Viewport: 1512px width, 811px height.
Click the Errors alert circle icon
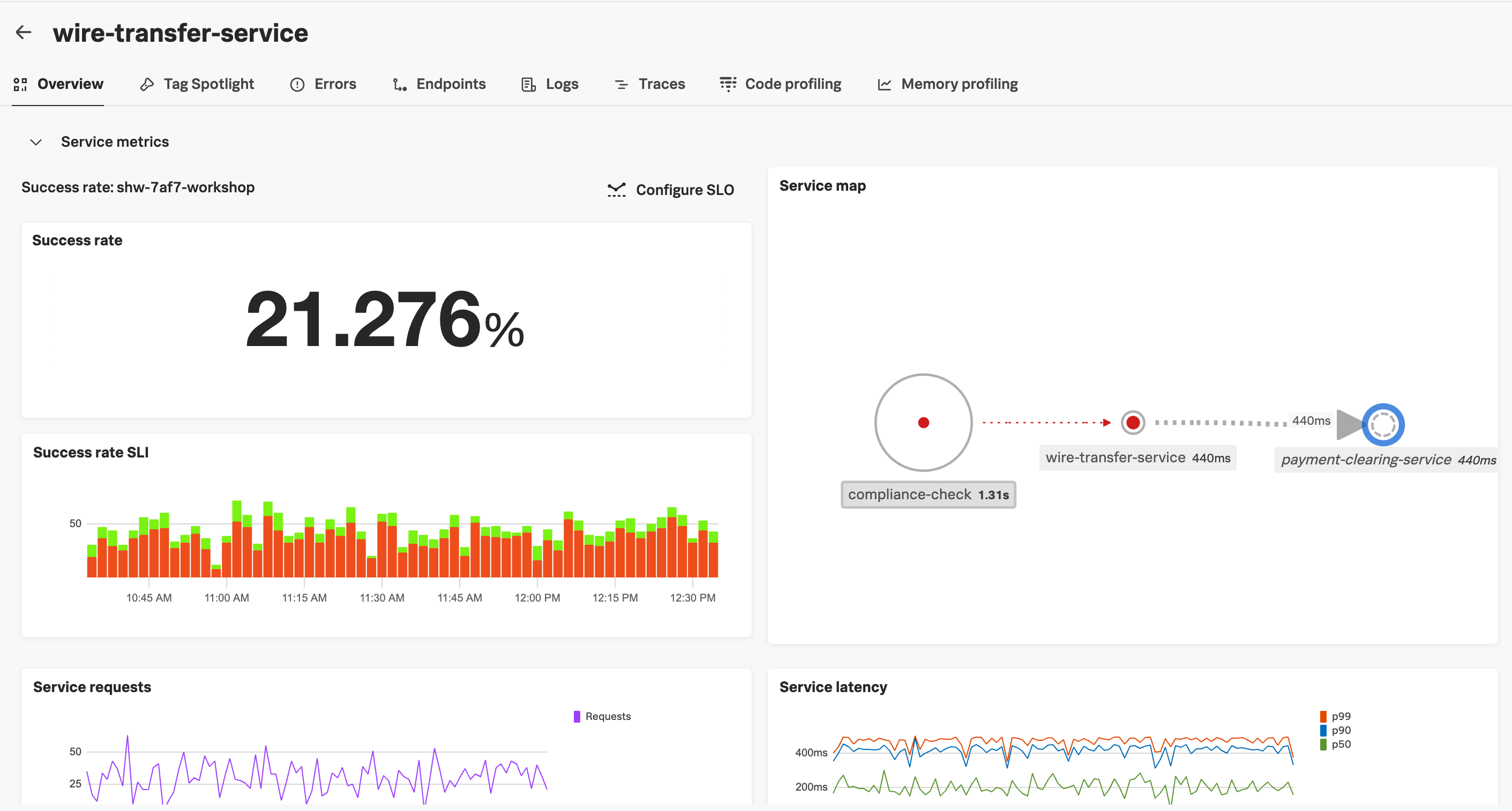point(297,84)
